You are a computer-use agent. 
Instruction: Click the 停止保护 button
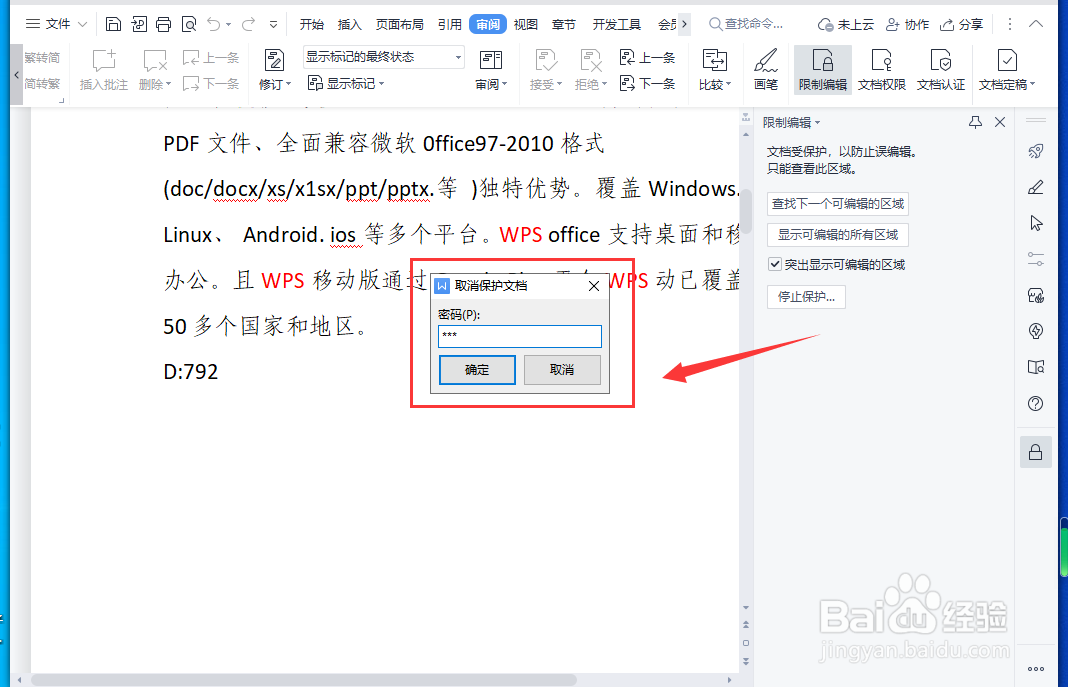806,297
